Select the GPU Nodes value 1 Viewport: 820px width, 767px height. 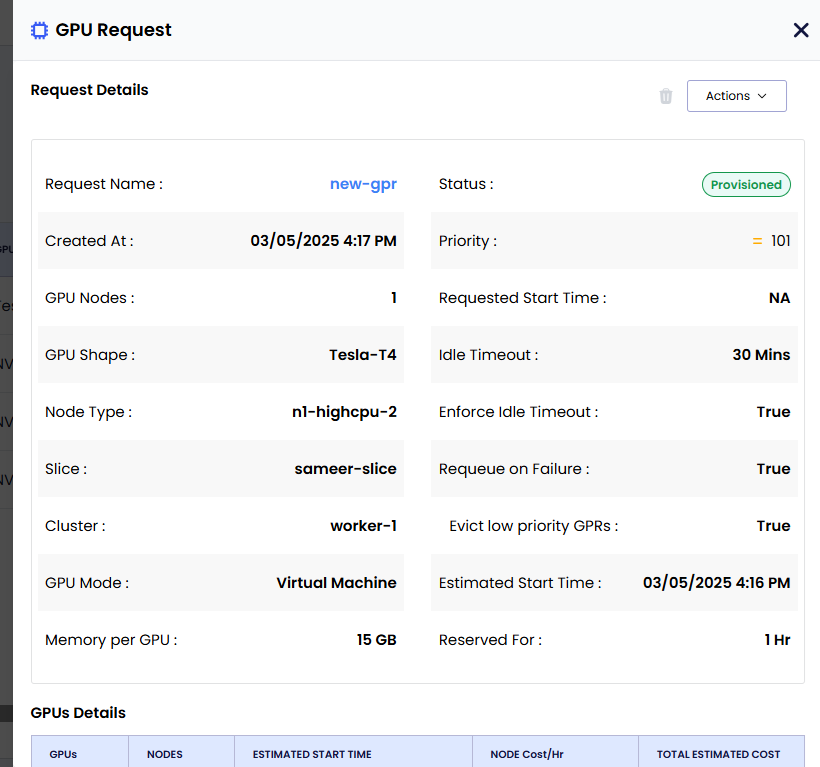coord(394,298)
